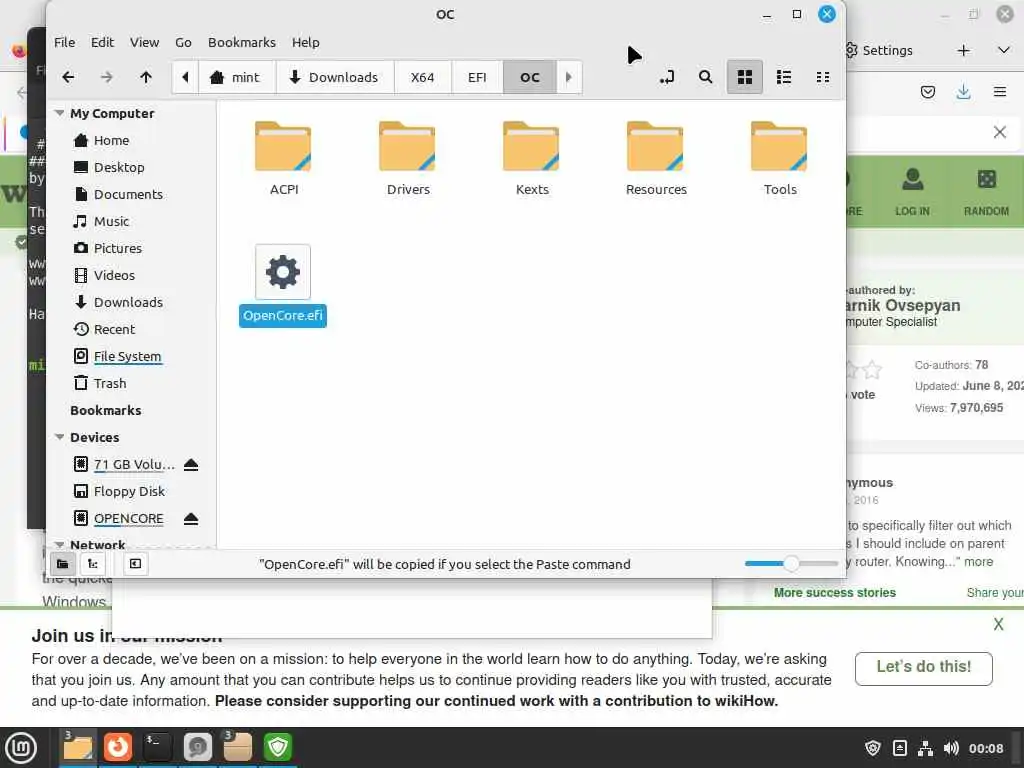Eject the OPENCORE device
Image resolution: width=1024 pixels, height=768 pixels.
coord(191,519)
